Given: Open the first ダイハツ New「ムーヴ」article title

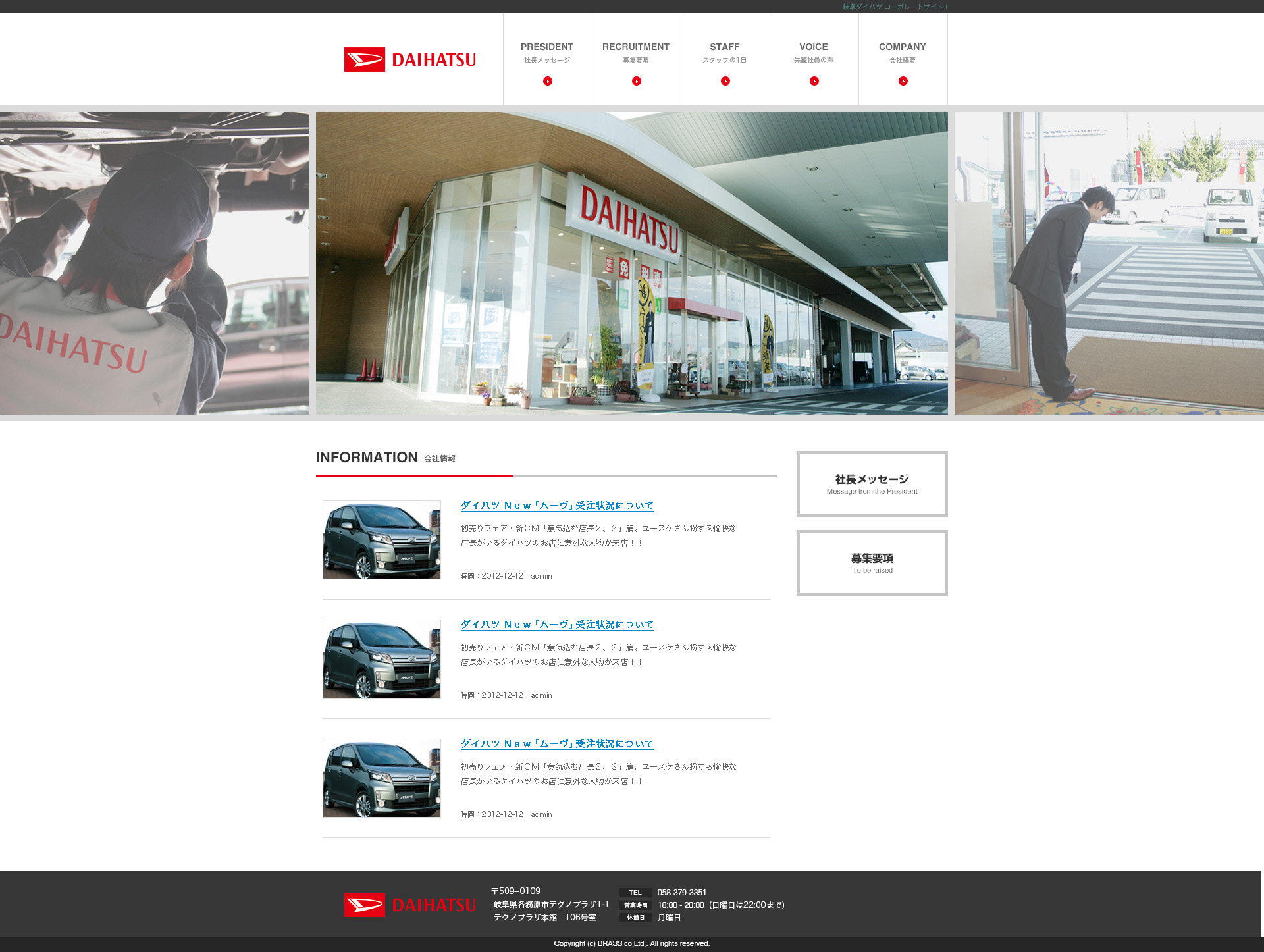Looking at the screenshot, I should [557, 506].
